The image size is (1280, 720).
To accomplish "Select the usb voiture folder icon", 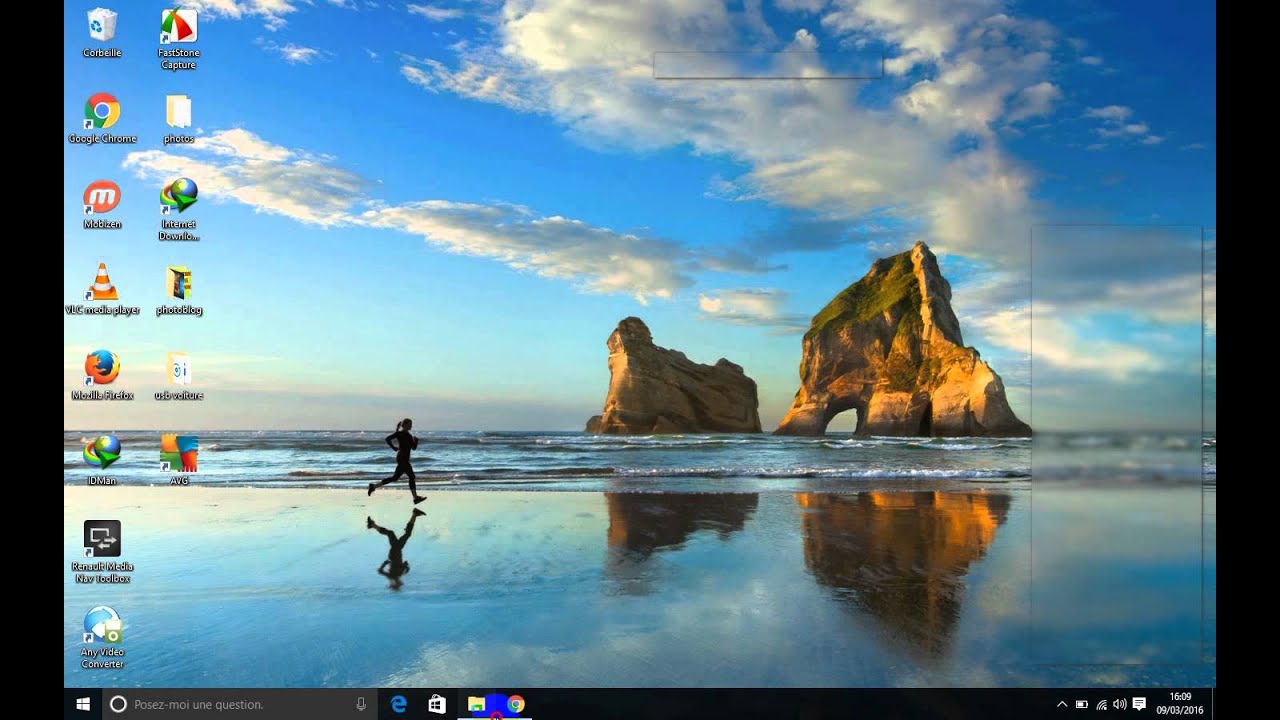I will pos(178,375).
